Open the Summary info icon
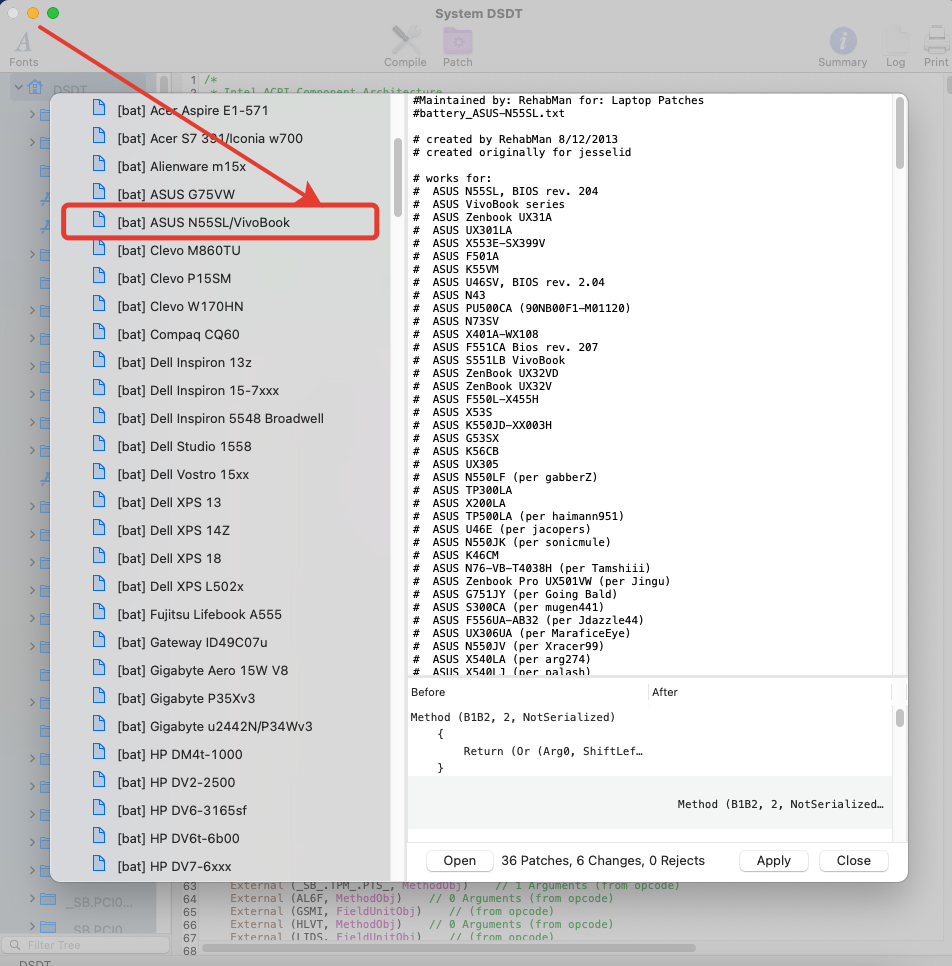 [x=842, y=47]
